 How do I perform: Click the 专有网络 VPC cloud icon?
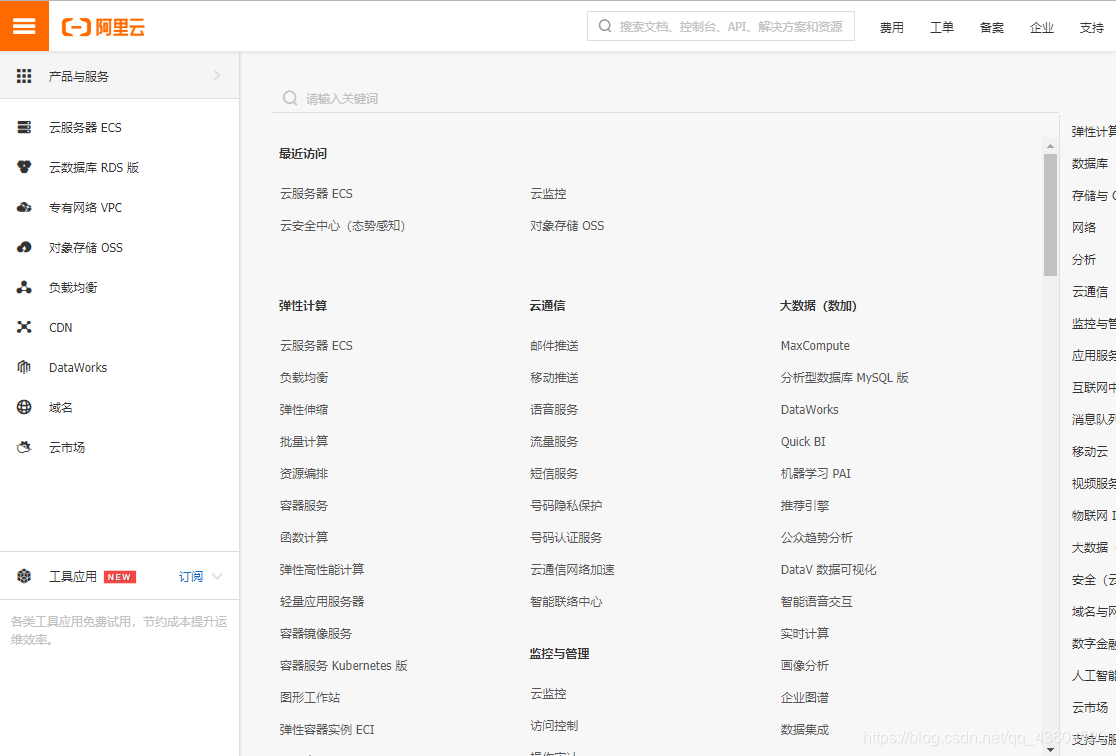(24, 207)
